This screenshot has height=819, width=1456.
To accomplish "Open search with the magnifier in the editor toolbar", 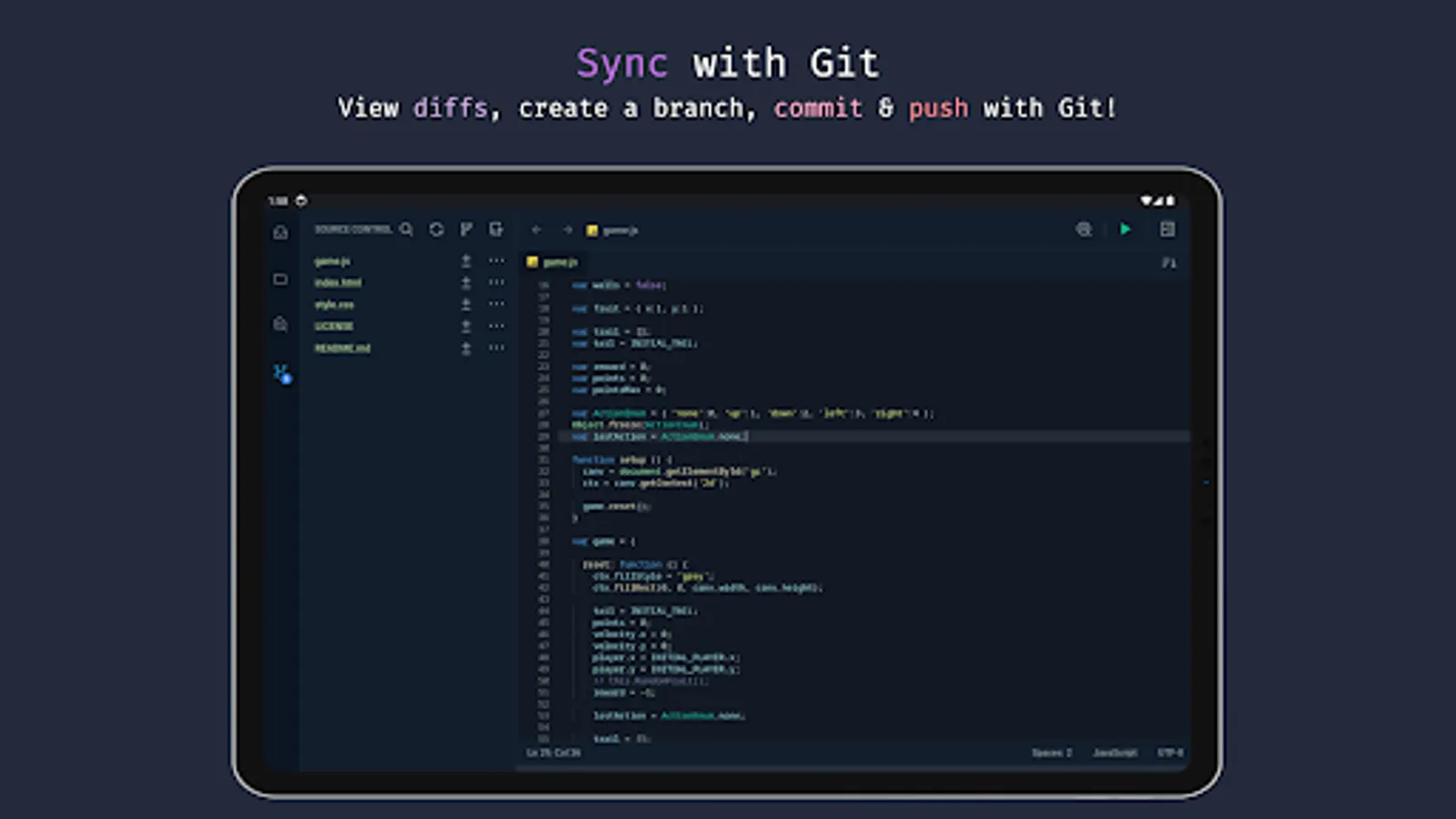I will point(1083,230).
